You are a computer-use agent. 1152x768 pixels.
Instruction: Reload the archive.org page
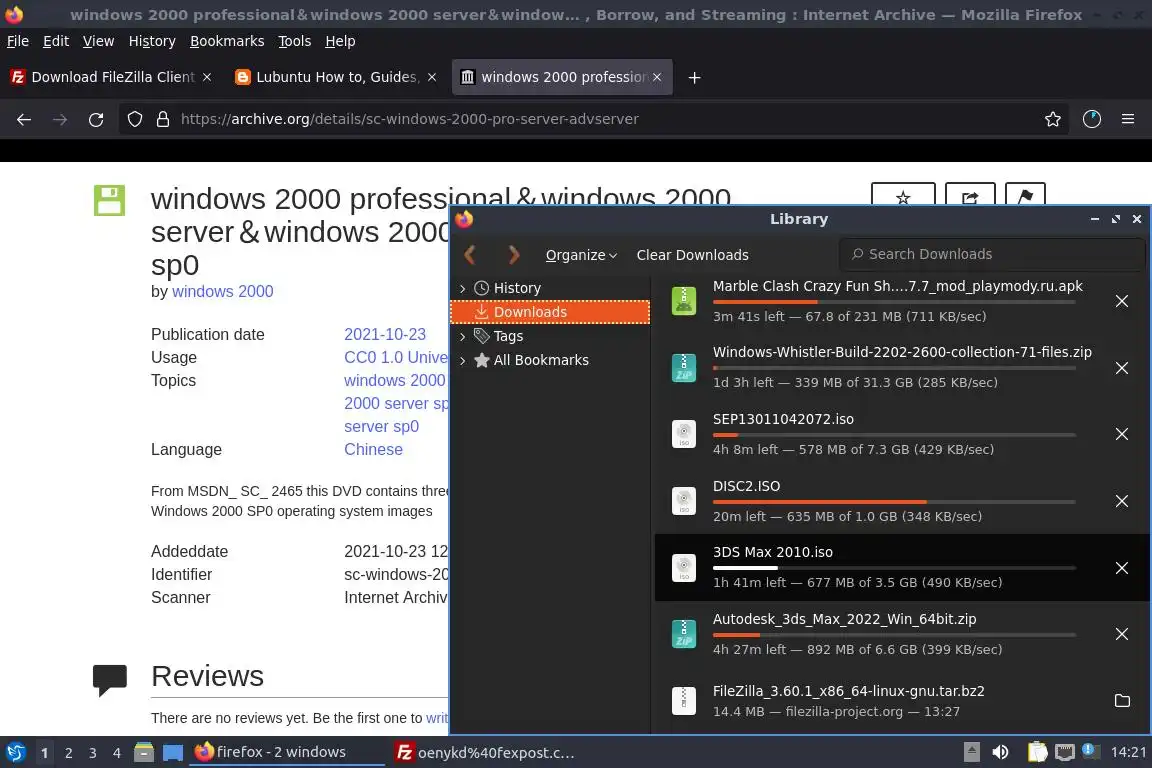[x=96, y=119]
